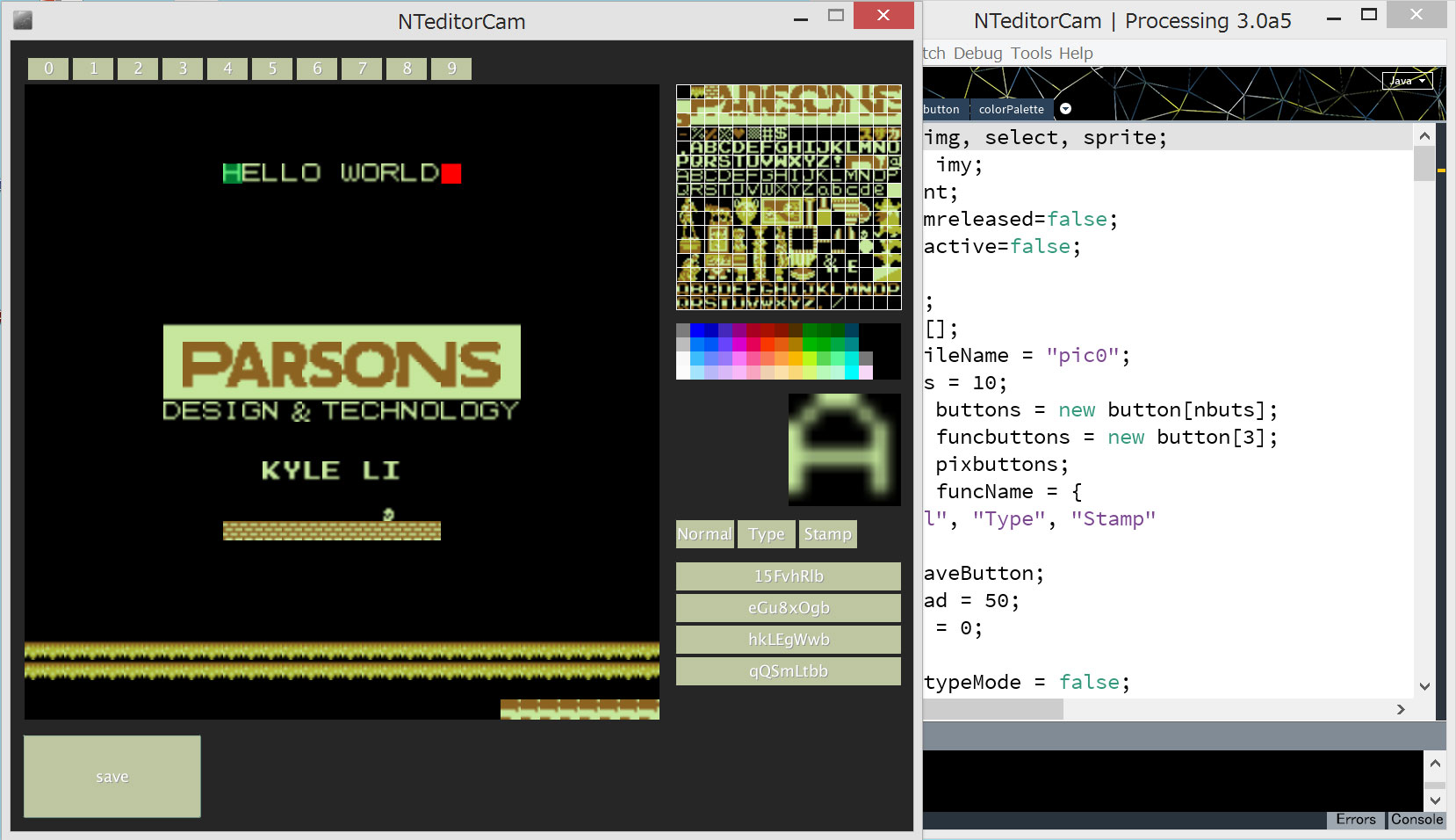Click the console scroll-down arrow
The height and width of the screenshot is (840, 1456).
(1435, 800)
